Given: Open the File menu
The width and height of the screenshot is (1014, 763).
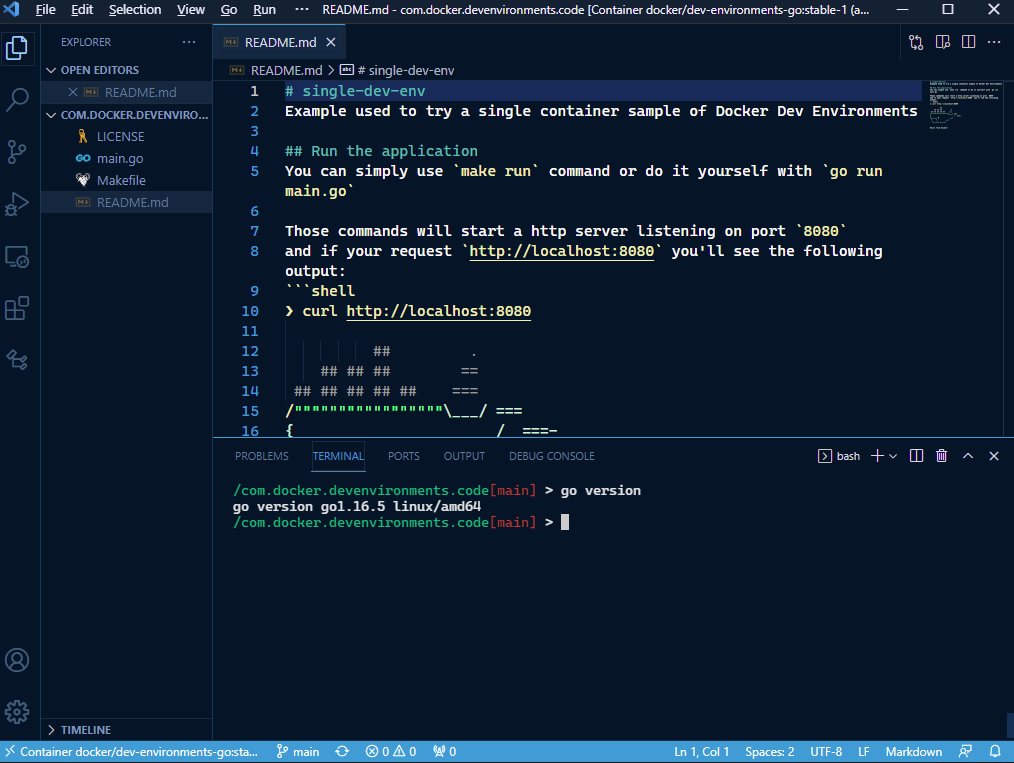Looking at the screenshot, I should tap(45, 10).
